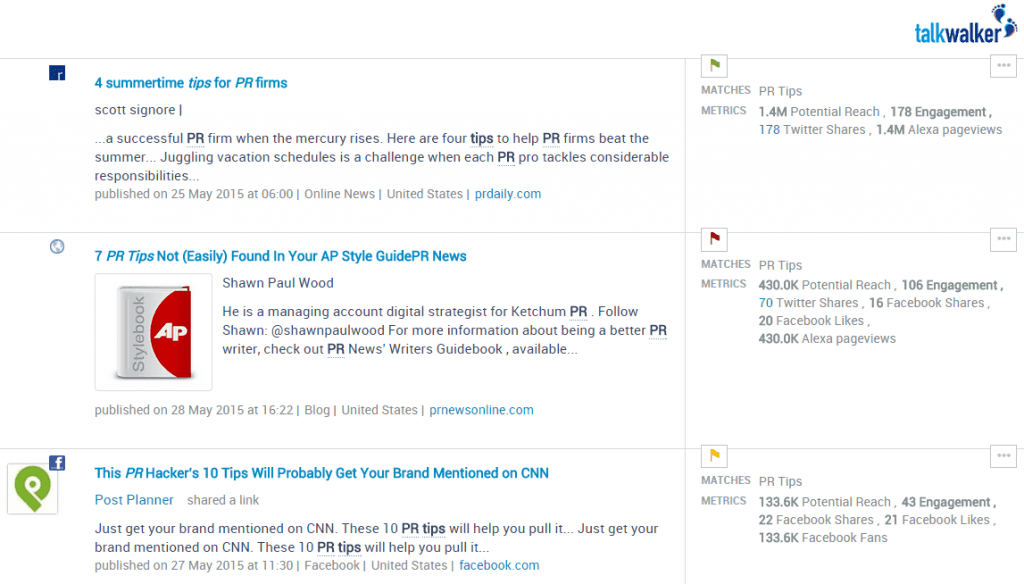Click the Post Planner author name

[134, 499]
